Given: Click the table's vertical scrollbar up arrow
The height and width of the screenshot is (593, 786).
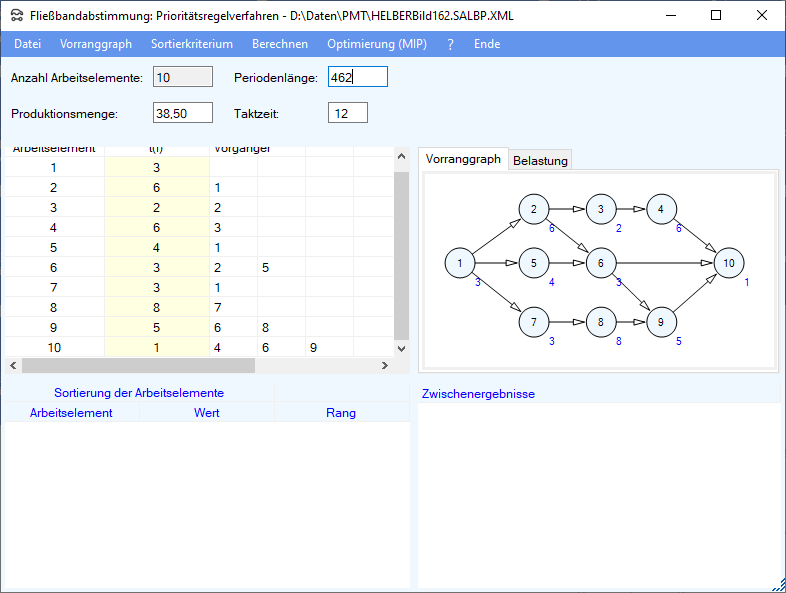Looking at the screenshot, I should tap(402, 157).
